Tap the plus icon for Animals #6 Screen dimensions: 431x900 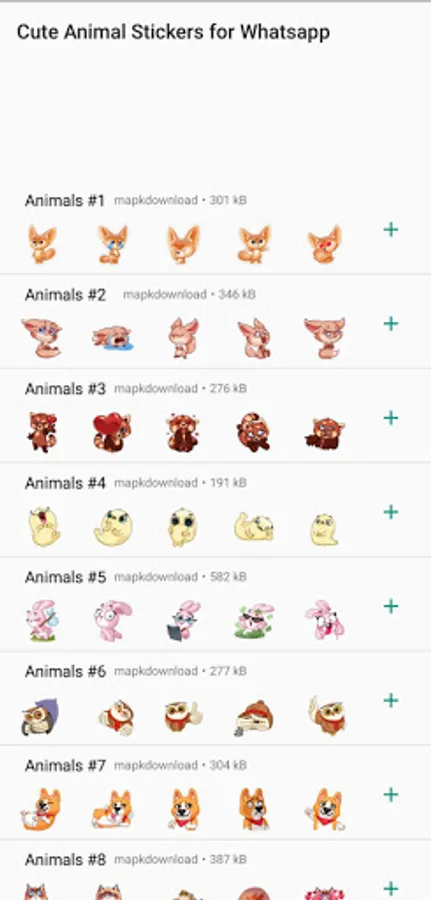(x=391, y=700)
